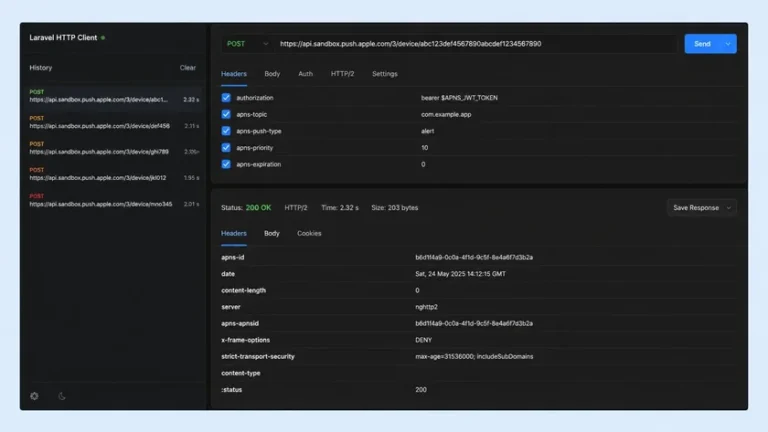This screenshot has width=768, height=432.
Task: Open history entry for device/def456
Action: [x=114, y=122]
